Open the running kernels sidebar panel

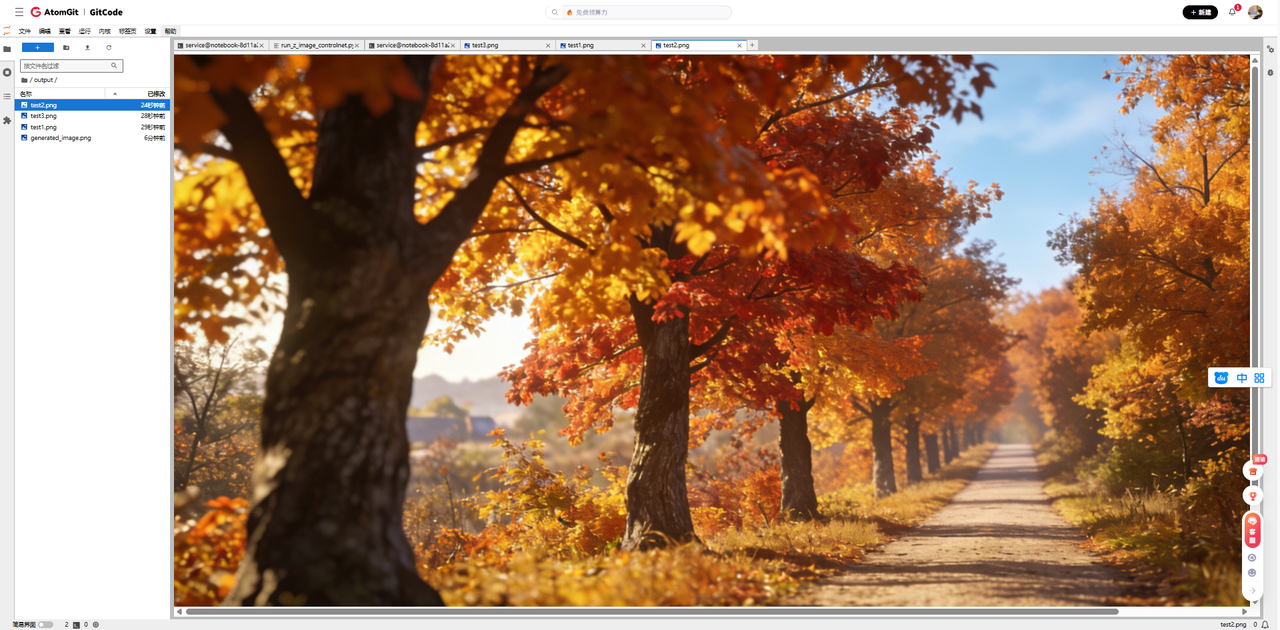point(7,72)
